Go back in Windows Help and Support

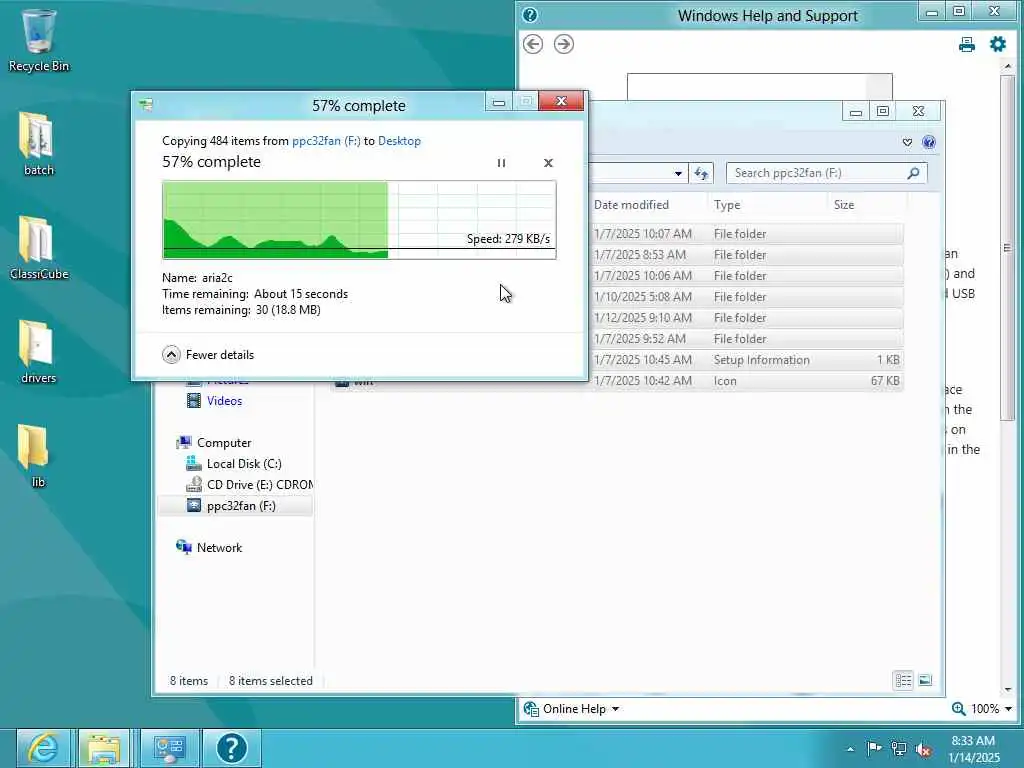[533, 44]
